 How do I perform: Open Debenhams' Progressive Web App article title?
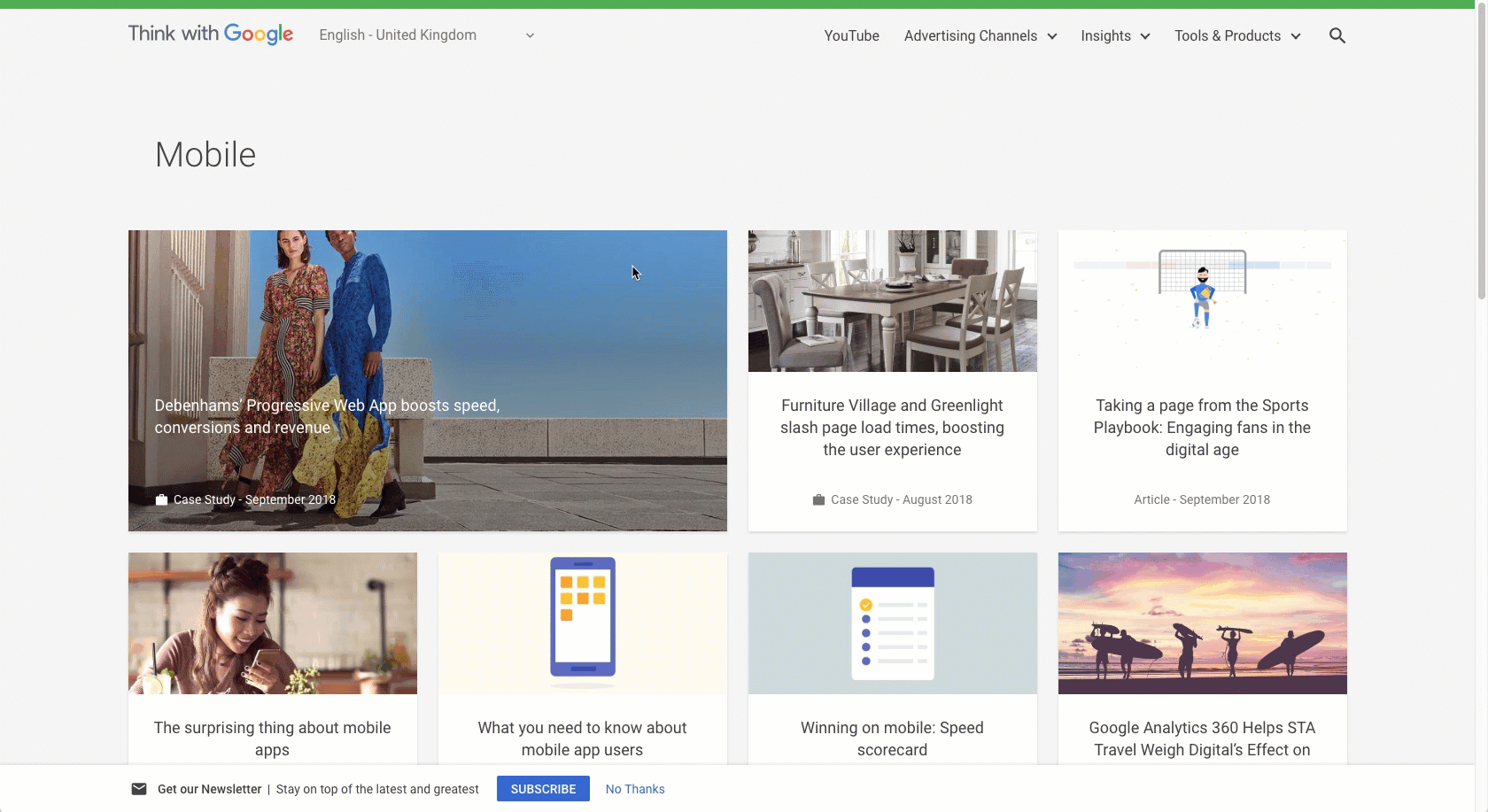(x=327, y=416)
